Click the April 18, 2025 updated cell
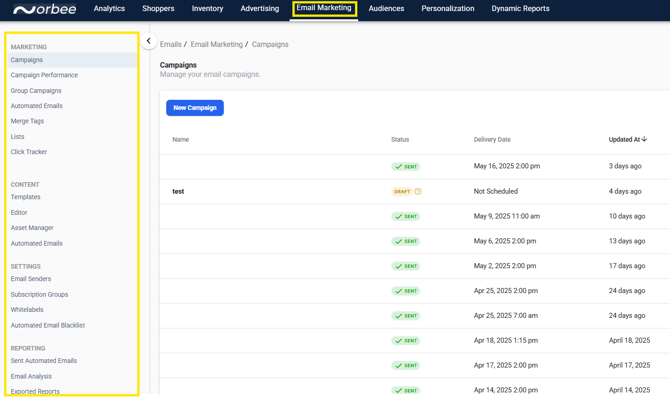This screenshot has height=397, width=670. pos(629,341)
